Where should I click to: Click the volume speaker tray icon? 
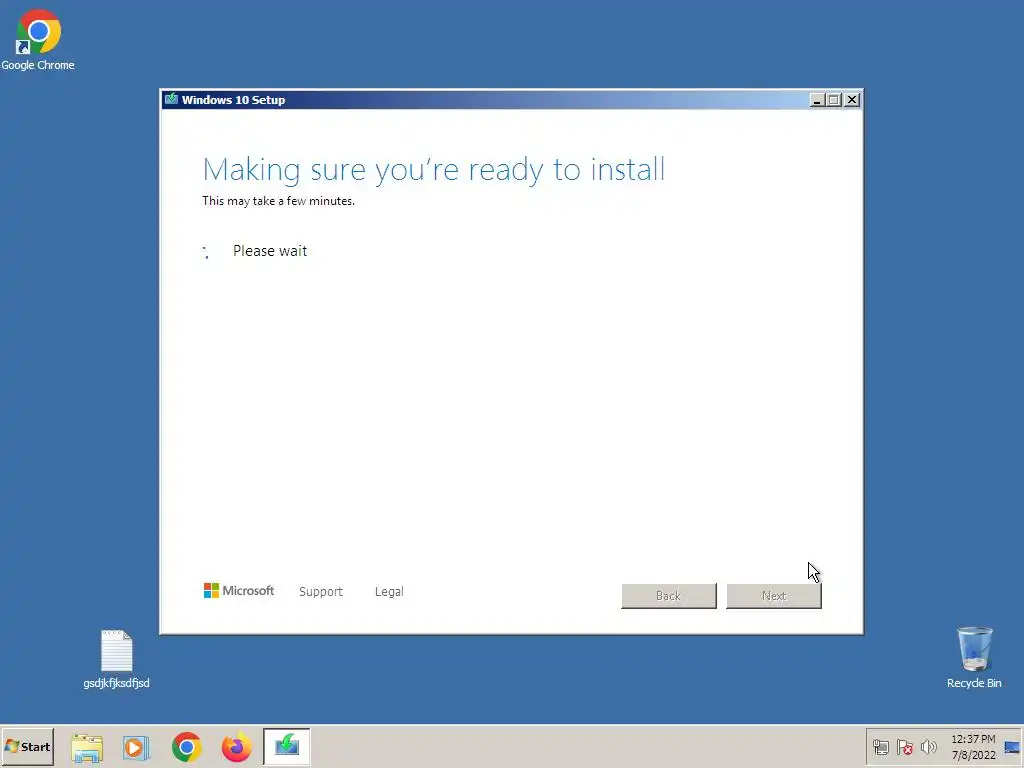pyautogui.click(x=928, y=746)
